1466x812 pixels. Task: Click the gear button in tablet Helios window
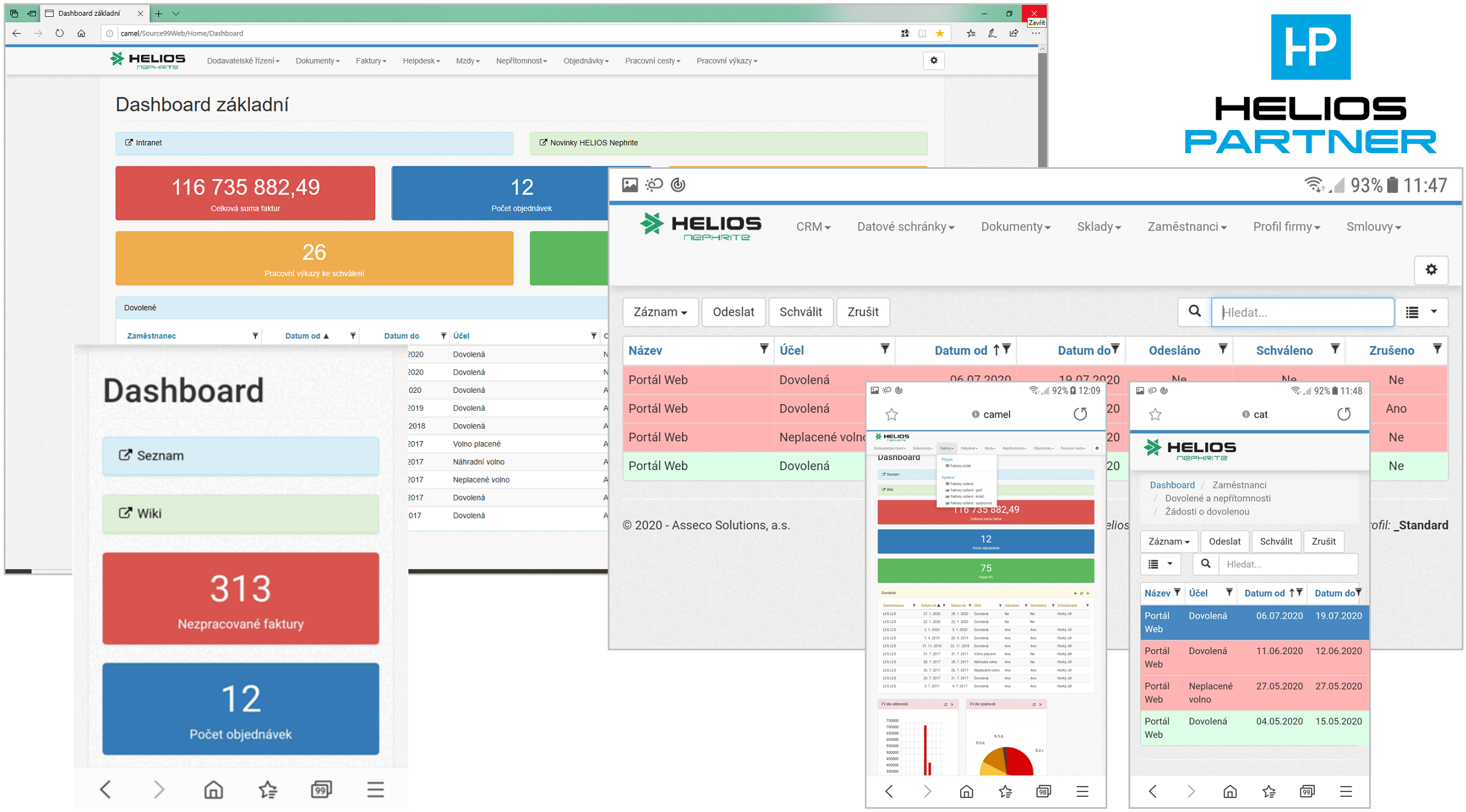pyautogui.click(x=1431, y=270)
